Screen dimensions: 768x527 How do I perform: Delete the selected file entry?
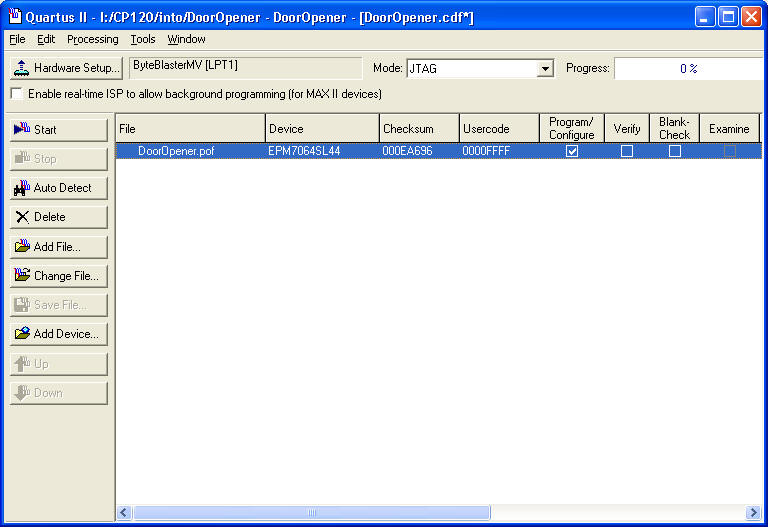(58, 217)
